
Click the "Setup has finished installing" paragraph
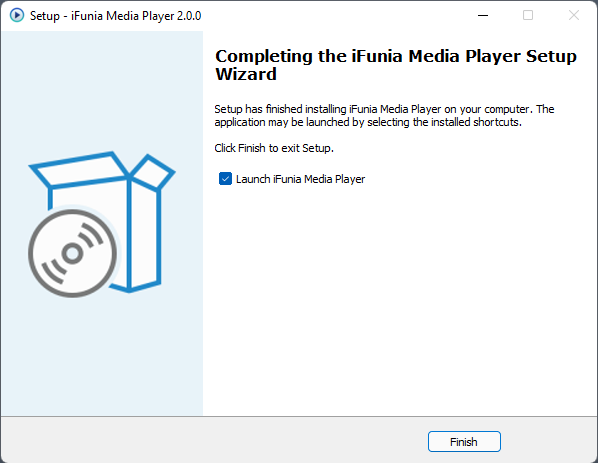384,116
